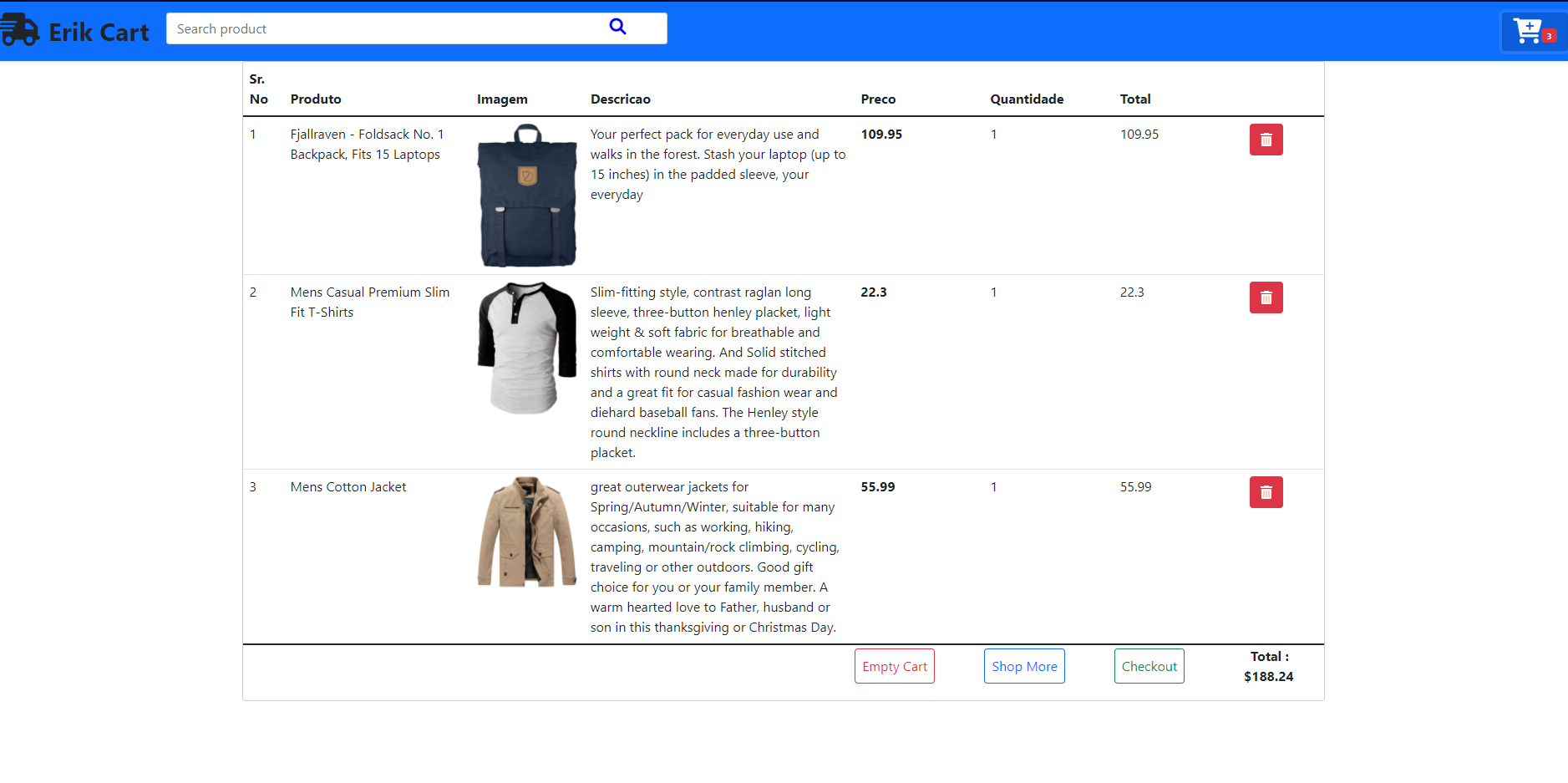1568x783 pixels.
Task: Click the Quantidade column header
Action: click(x=1027, y=99)
